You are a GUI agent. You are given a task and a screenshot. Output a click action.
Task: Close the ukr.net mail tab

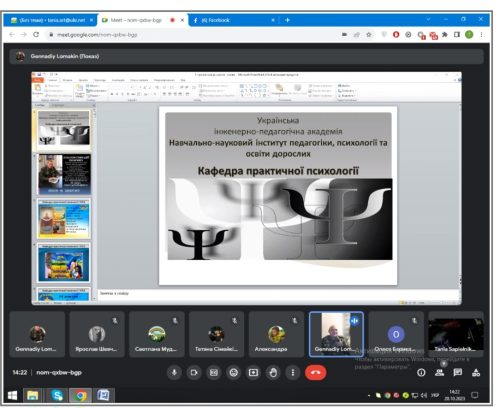[x=91, y=20]
